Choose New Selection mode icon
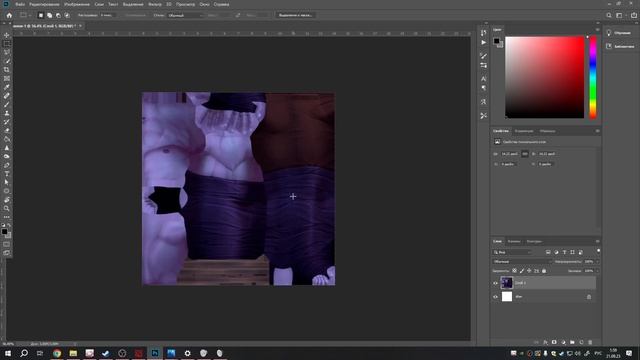This screenshot has width=640, height=360. click(40, 15)
